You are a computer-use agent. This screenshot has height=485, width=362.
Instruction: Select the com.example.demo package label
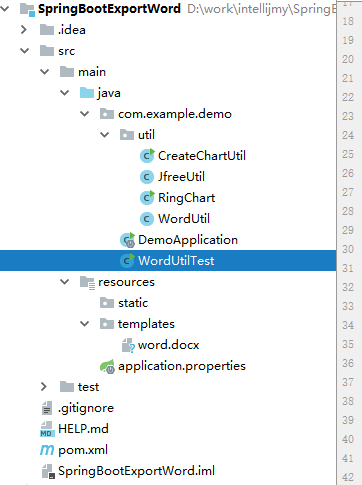pos(175,114)
